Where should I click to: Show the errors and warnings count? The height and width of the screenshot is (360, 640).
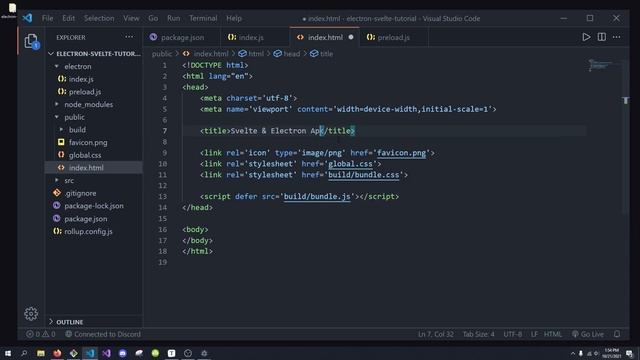point(41,334)
